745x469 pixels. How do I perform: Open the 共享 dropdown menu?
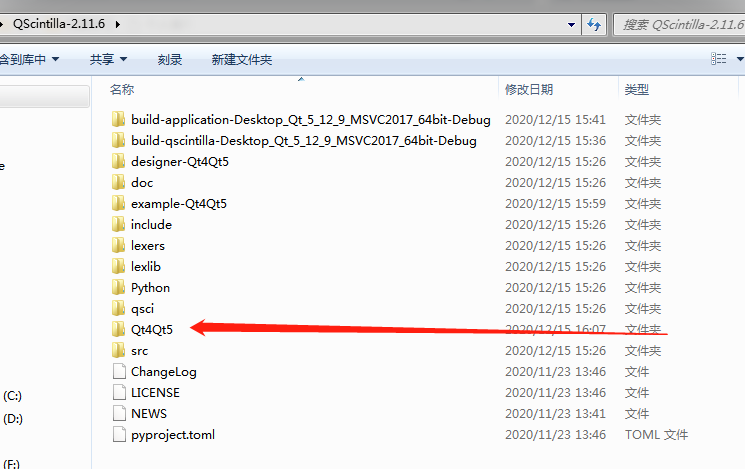tap(108, 59)
